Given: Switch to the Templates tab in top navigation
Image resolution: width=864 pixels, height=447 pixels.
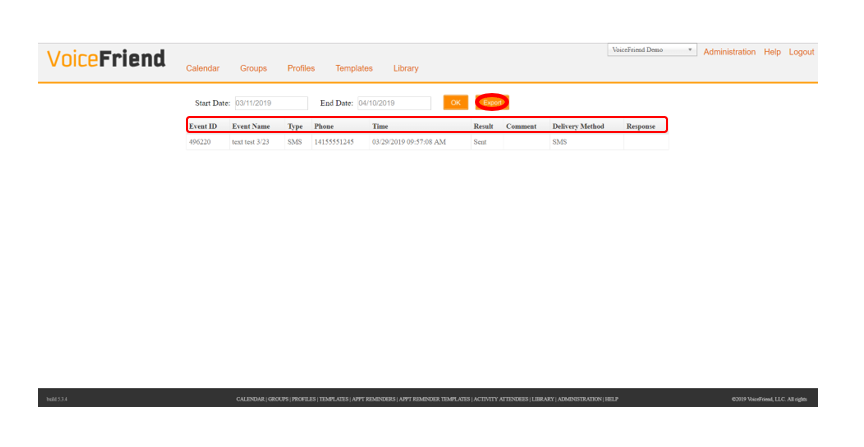Looking at the screenshot, I should point(354,68).
